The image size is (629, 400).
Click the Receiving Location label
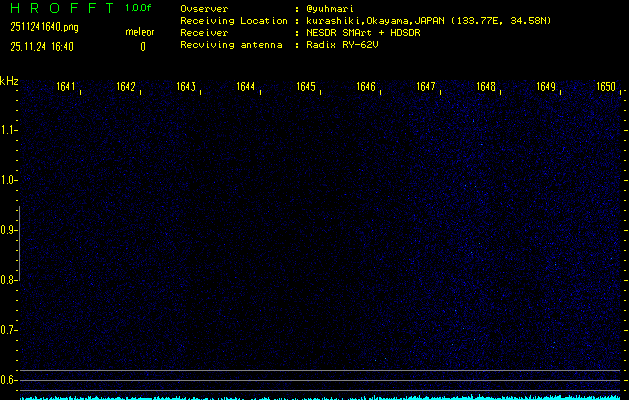tap(234, 21)
